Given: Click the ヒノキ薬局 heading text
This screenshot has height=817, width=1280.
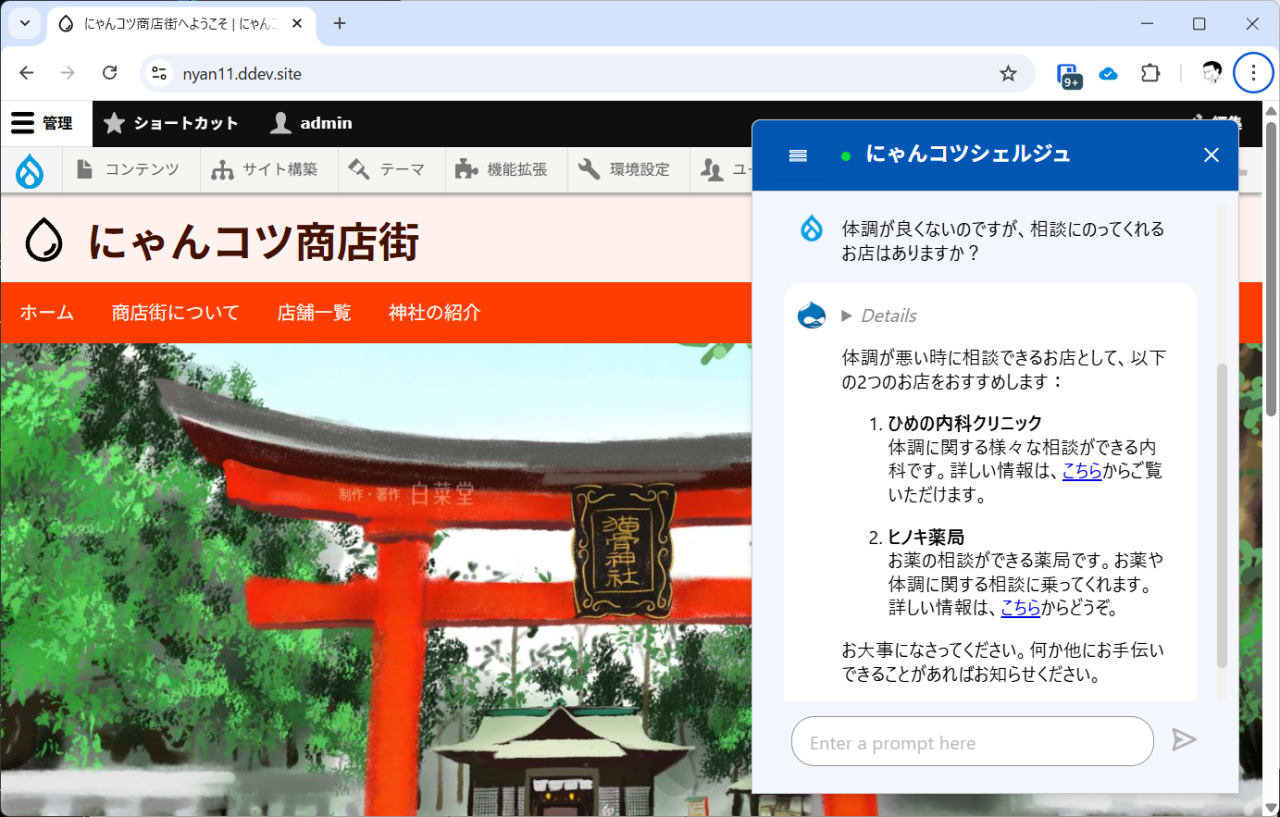Looking at the screenshot, I should tap(926, 537).
